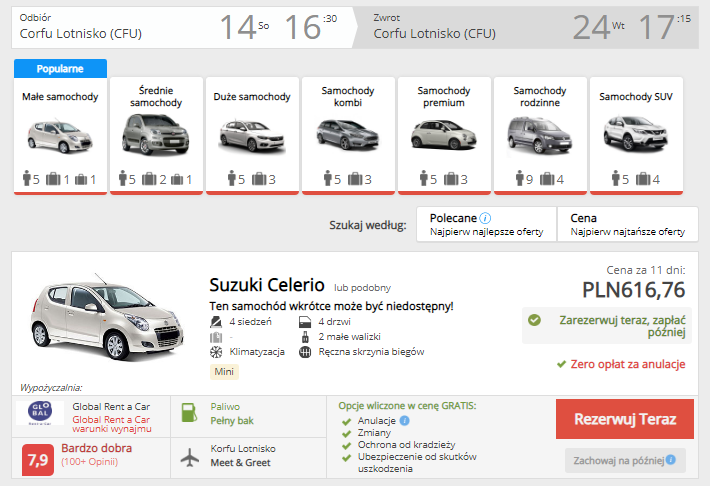Sort by Cena cheapest offers first
The height and width of the screenshot is (486, 710).
coord(627,224)
